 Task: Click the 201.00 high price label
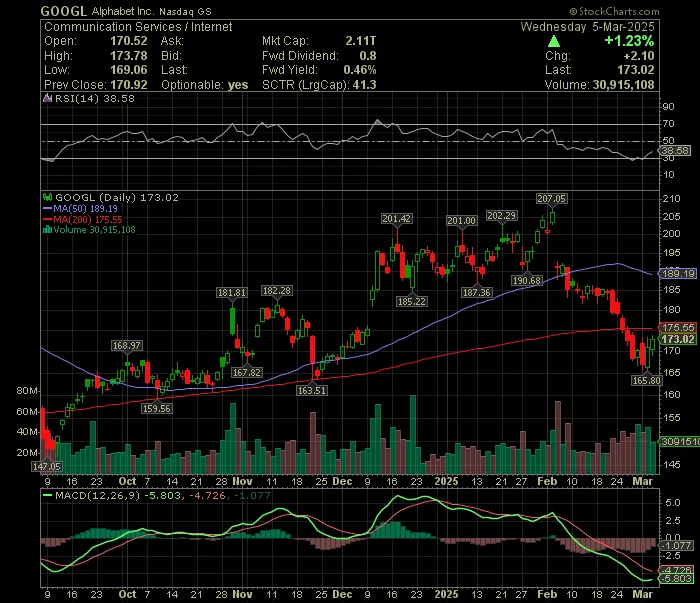pos(462,220)
